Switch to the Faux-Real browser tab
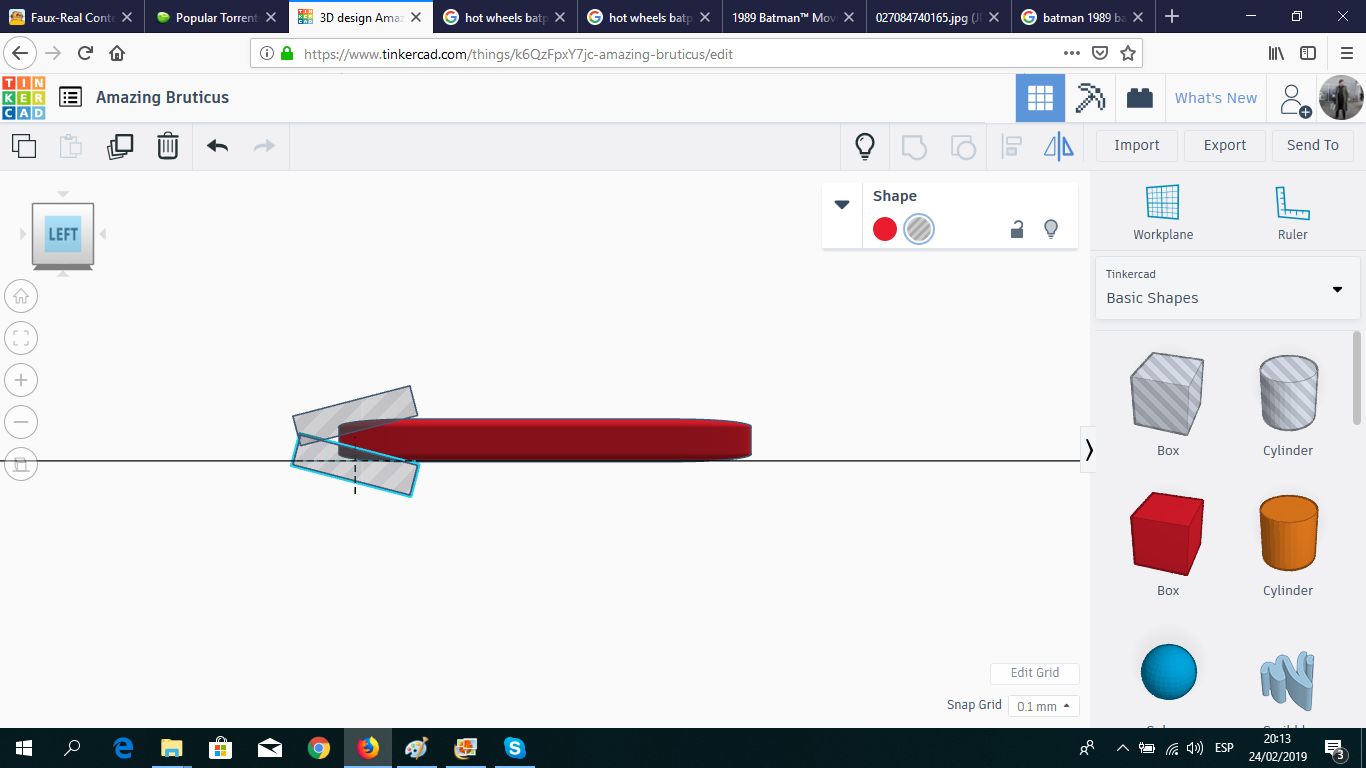The width and height of the screenshot is (1366, 768). (x=72, y=17)
